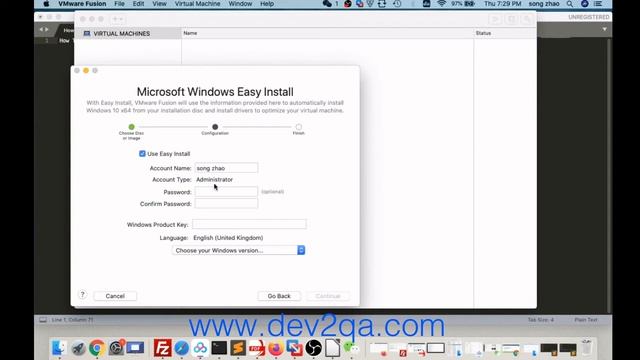
Task: Click the Wi-Fi icon in menu bar
Action: 441,4
